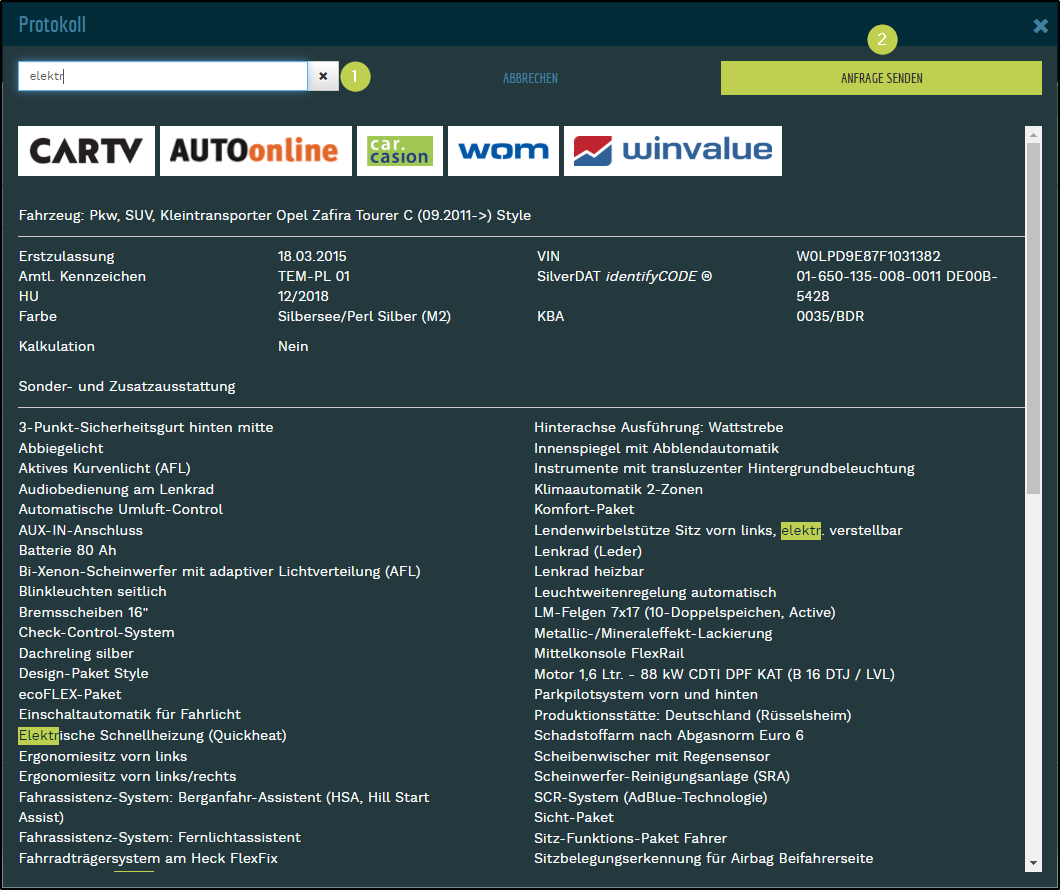Viewport: 1060px width, 890px height.
Task: Click the green step 1 badge
Action: (355, 76)
